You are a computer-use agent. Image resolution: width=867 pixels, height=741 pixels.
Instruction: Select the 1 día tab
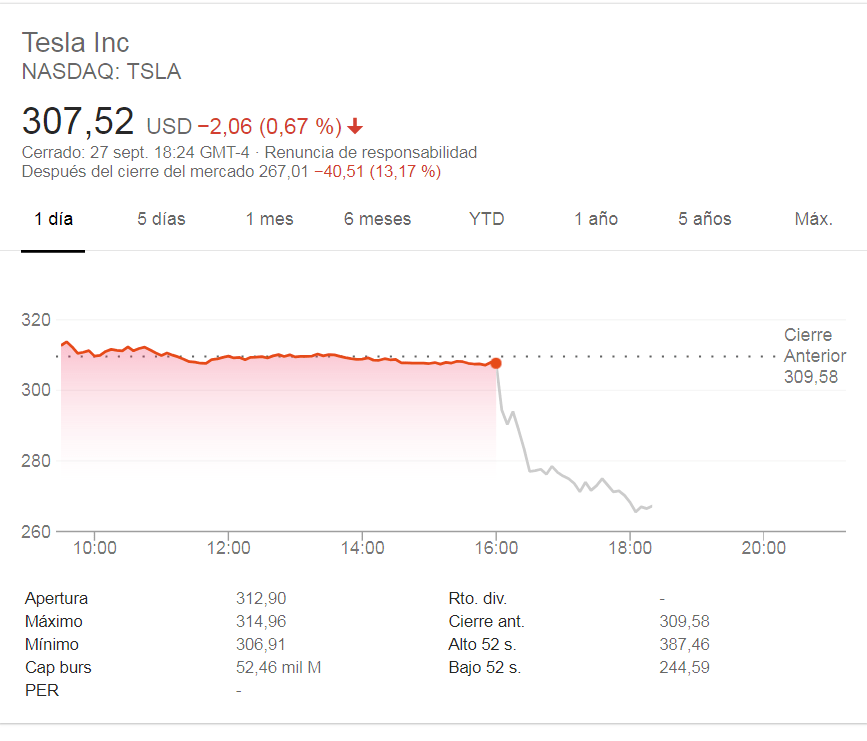[x=53, y=219]
